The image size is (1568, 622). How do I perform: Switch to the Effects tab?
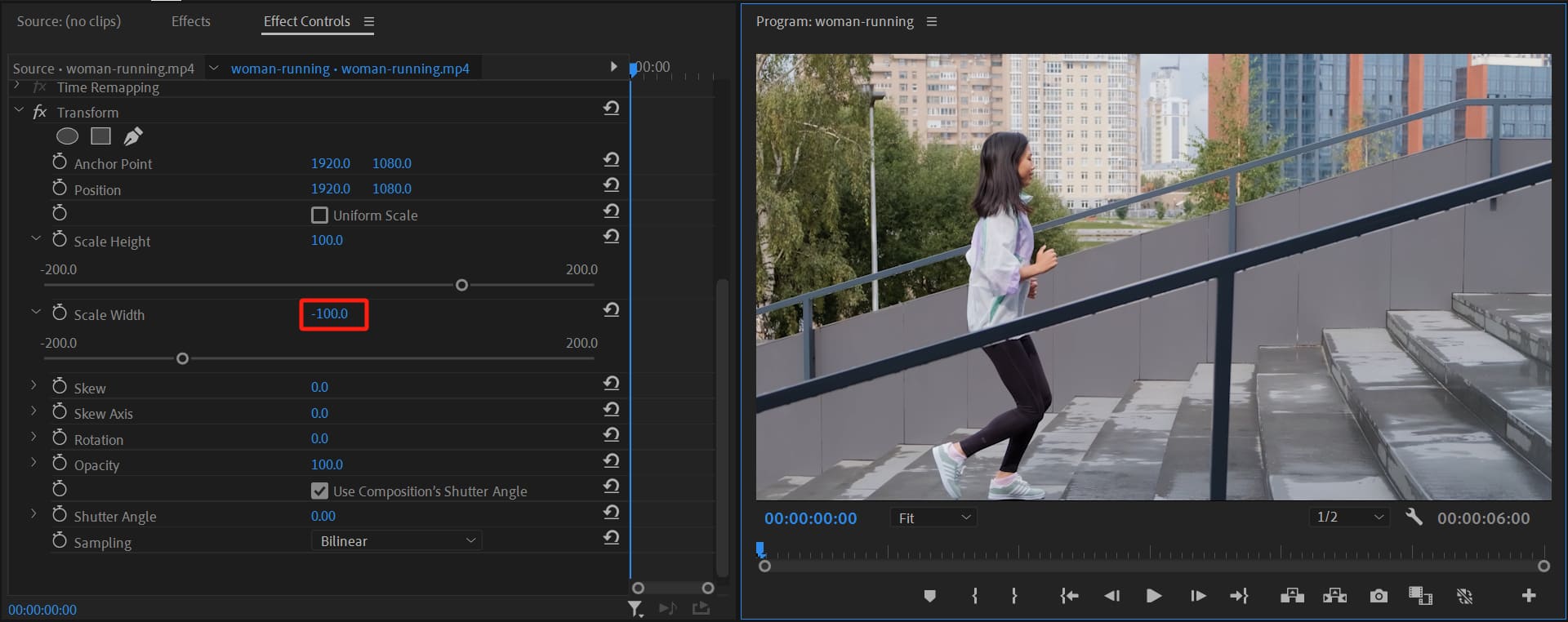tap(190, 21)
